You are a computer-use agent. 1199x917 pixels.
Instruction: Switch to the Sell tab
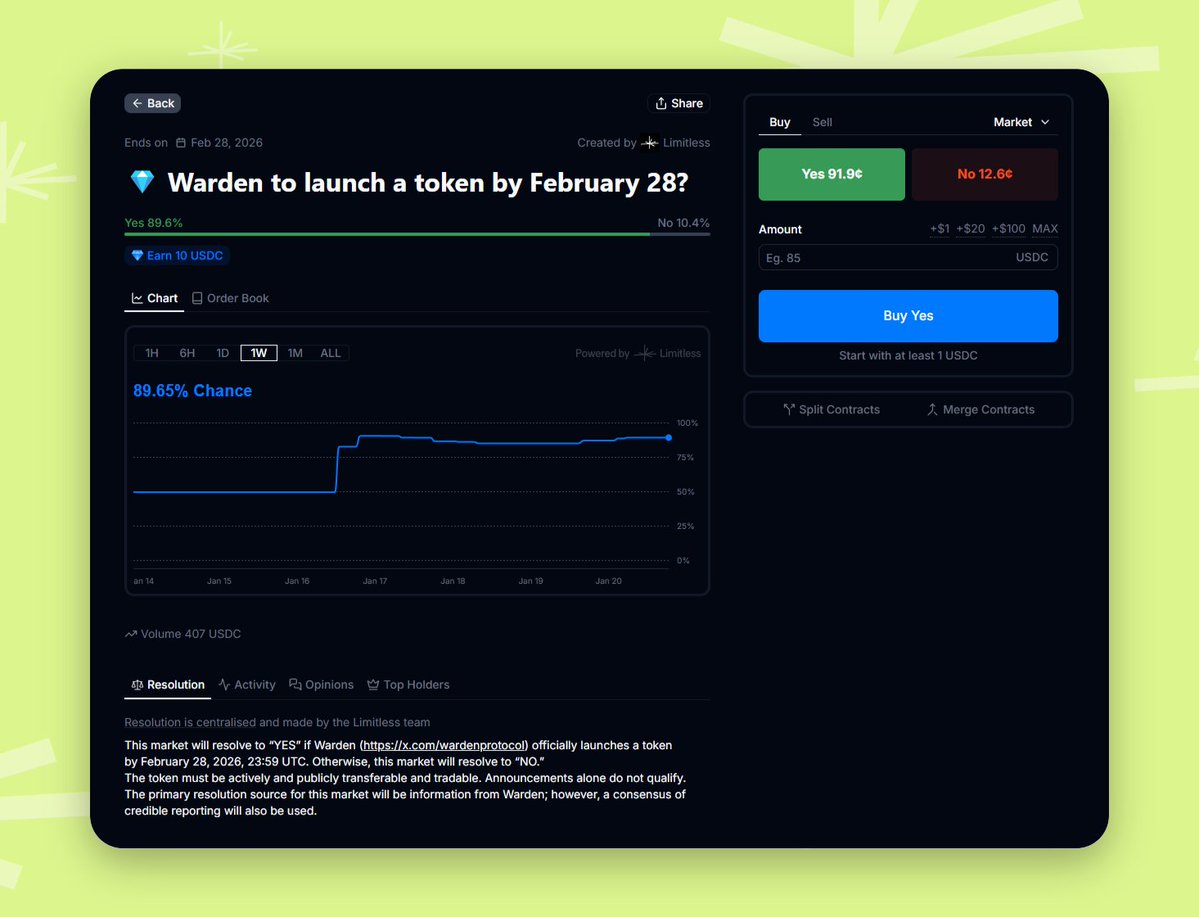(822, 122)
